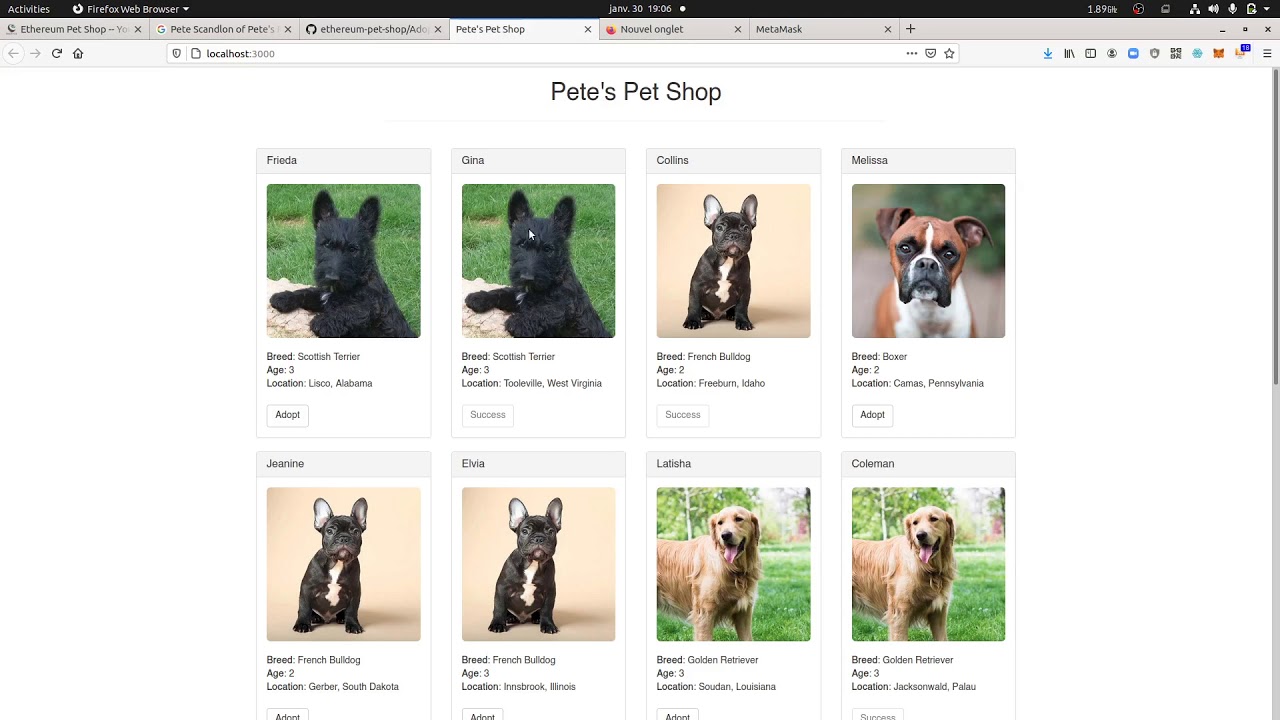Open page actions three-dot menu
The image size is (1280, 720).
click(911, 53)
